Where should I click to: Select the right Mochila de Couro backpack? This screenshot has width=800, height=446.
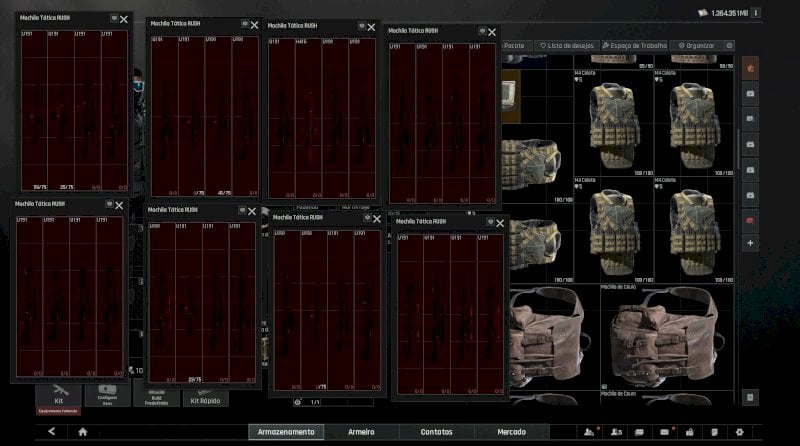pos(667,337)
